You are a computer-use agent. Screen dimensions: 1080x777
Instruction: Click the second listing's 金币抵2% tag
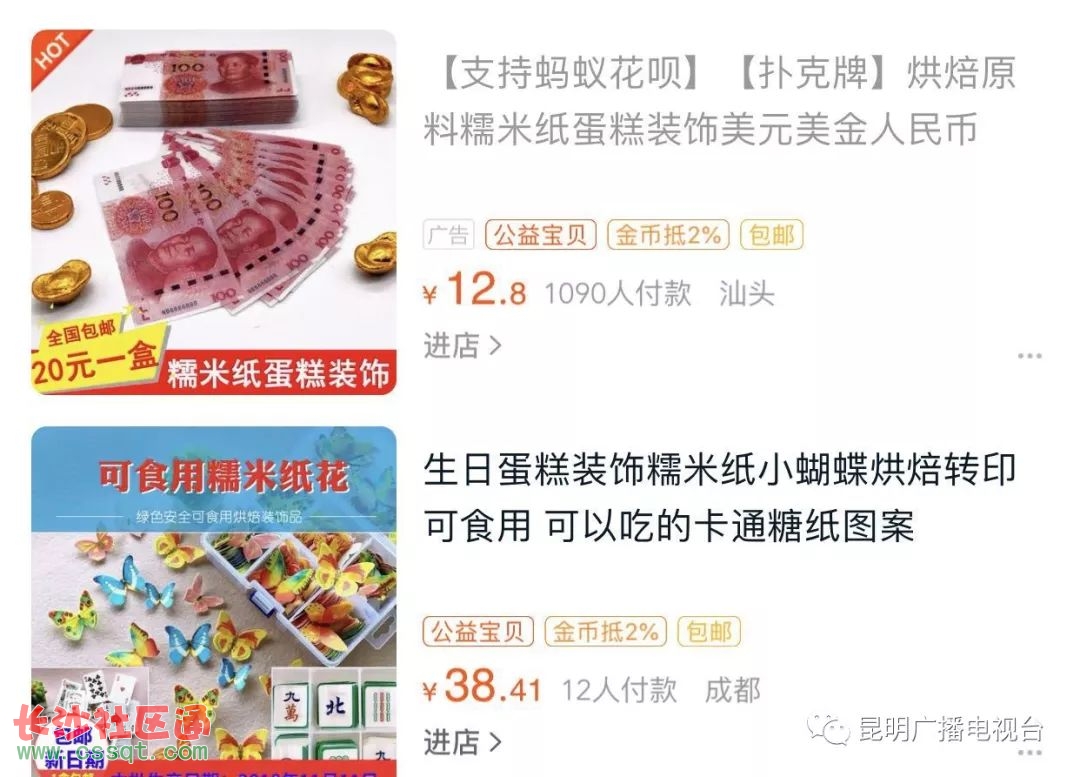point(605,632)
